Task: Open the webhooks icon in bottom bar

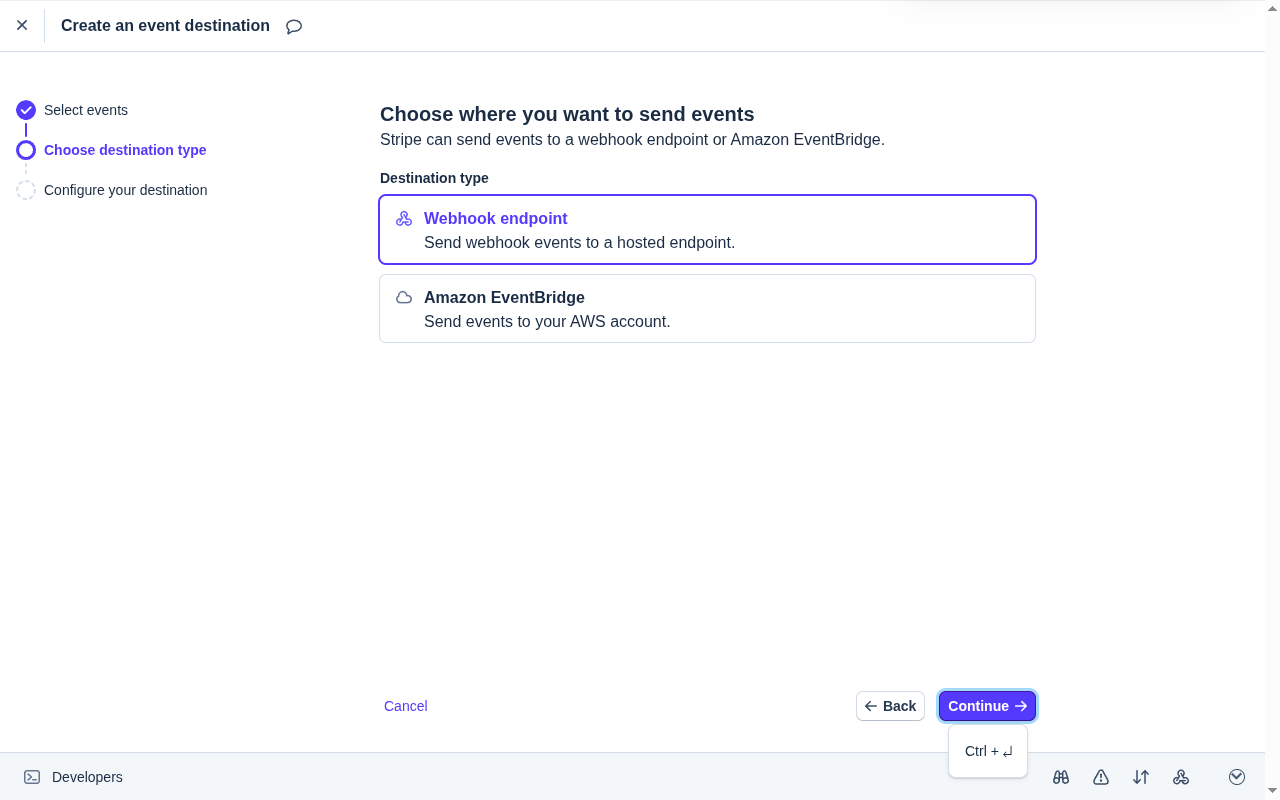Action: (1181, 777)
